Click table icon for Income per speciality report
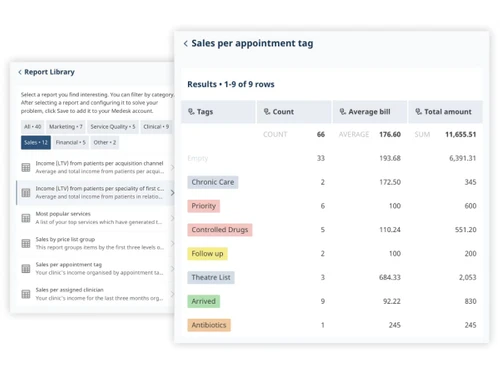Viewport: 500px width, 375px height. [26, 193]
